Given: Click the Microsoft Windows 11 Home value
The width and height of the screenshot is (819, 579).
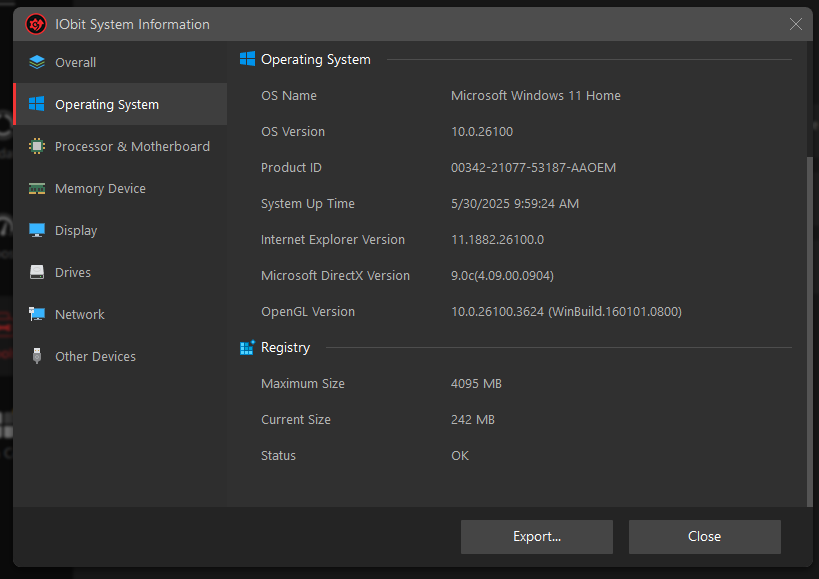Looking at the screenshot, I should [536, 96].
